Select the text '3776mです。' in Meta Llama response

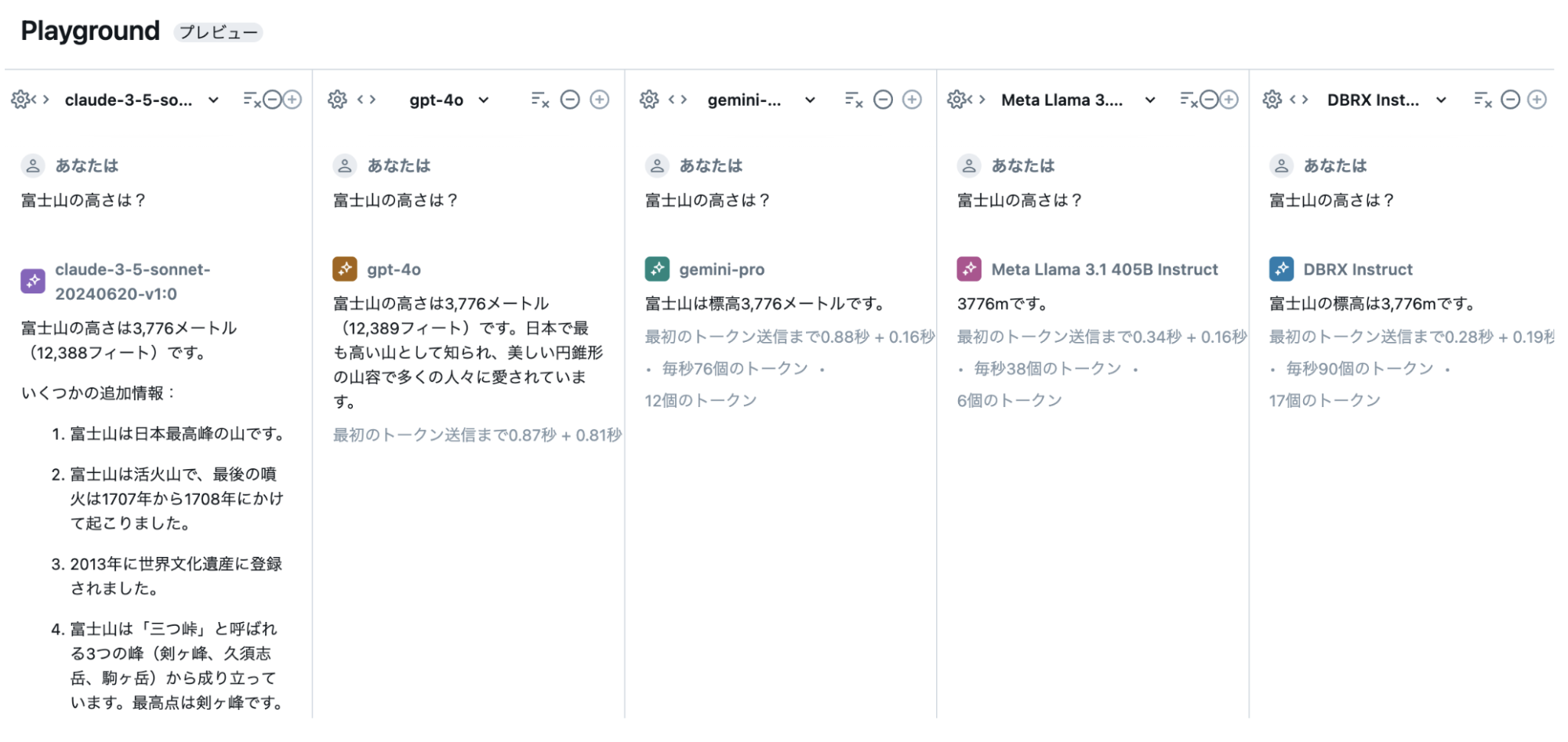[1002, 304]
